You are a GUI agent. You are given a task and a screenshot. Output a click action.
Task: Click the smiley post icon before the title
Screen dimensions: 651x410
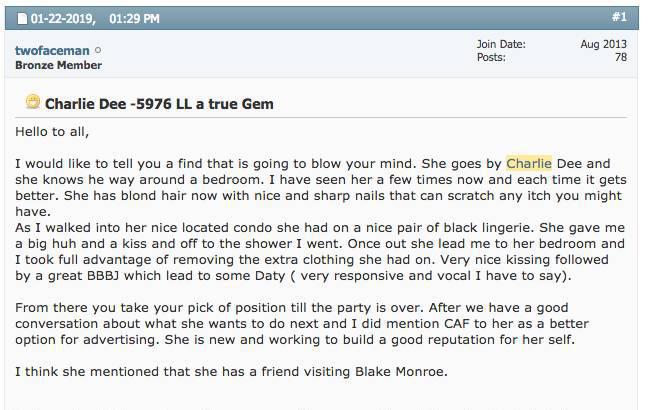point(33,102)
